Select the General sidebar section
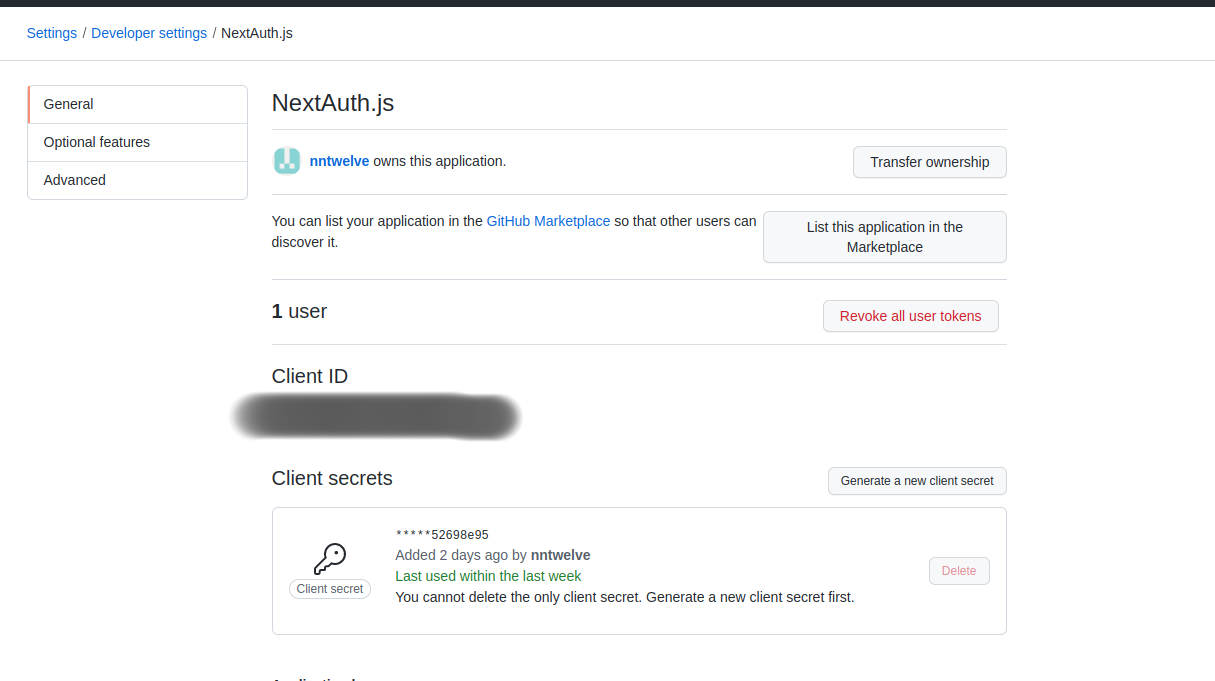The image size is (1215, 681). pos(68,104)
